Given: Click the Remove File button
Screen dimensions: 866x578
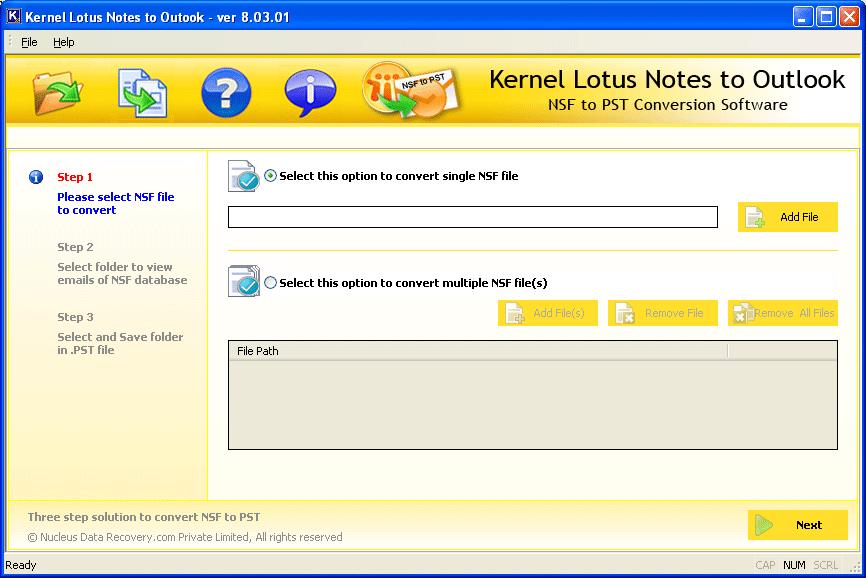Looking at the screenshot, I should pyautogui.click(x=663, y=313).
